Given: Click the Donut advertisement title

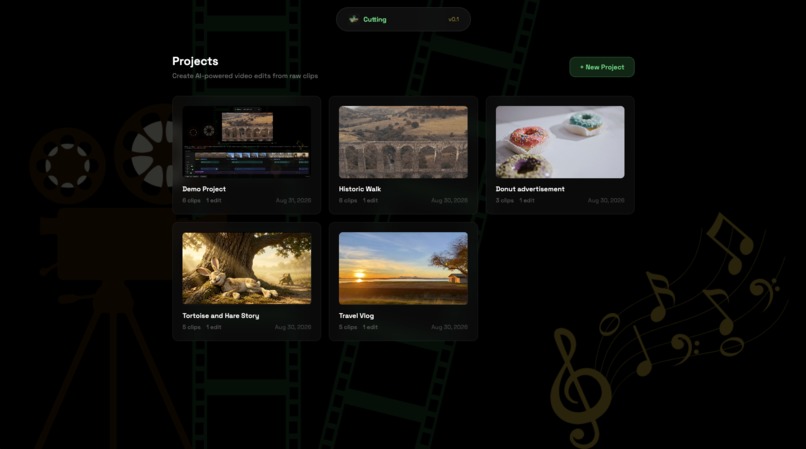Looking at the screenshot, I should click(x=529, y=189).
